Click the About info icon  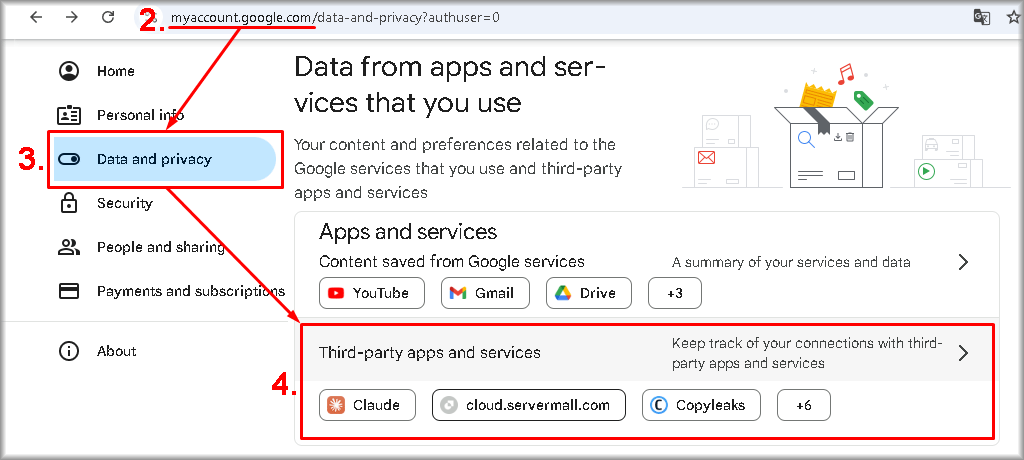(69, 351)
